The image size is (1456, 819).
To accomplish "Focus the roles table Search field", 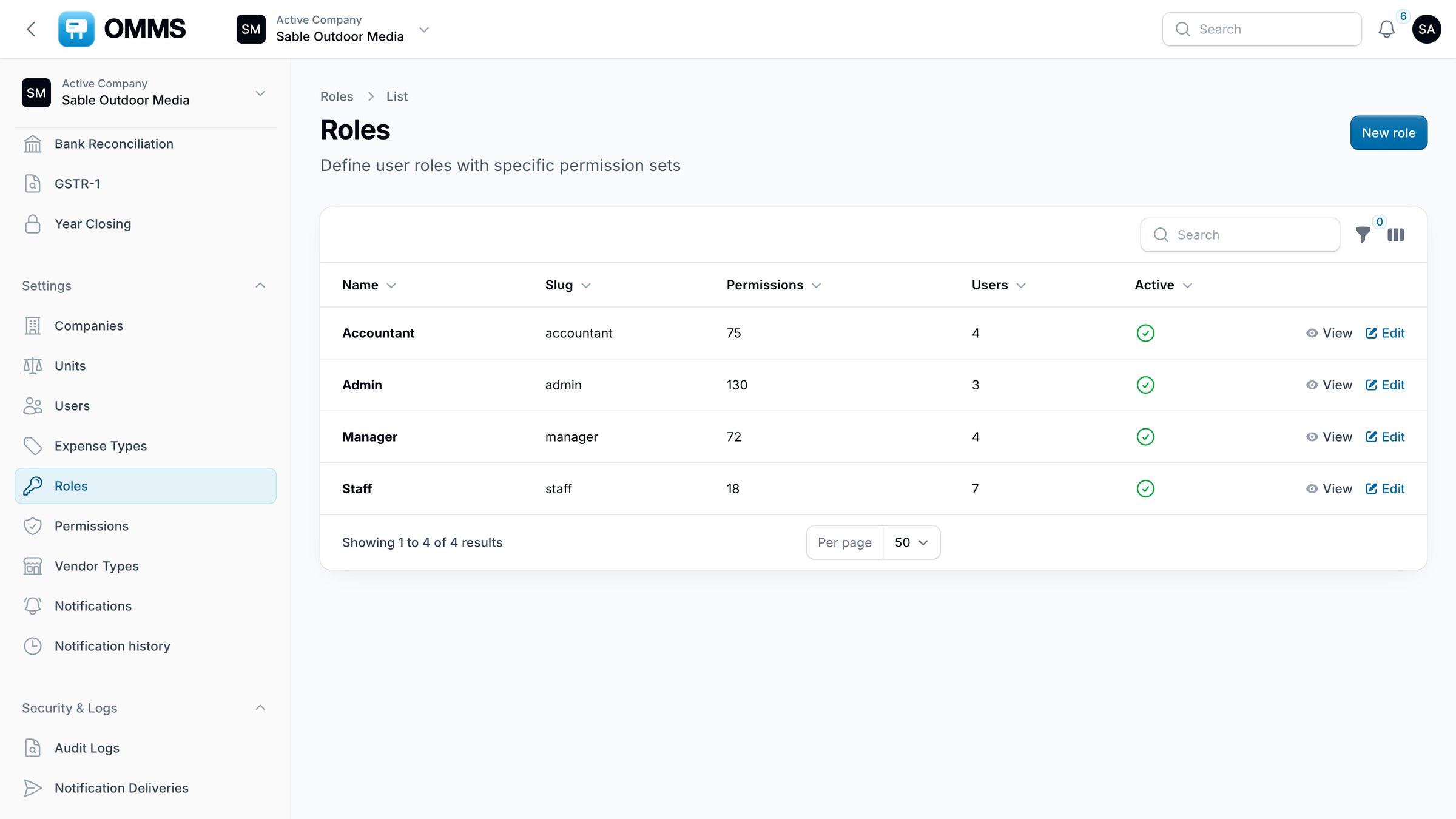I will 1240,235.
